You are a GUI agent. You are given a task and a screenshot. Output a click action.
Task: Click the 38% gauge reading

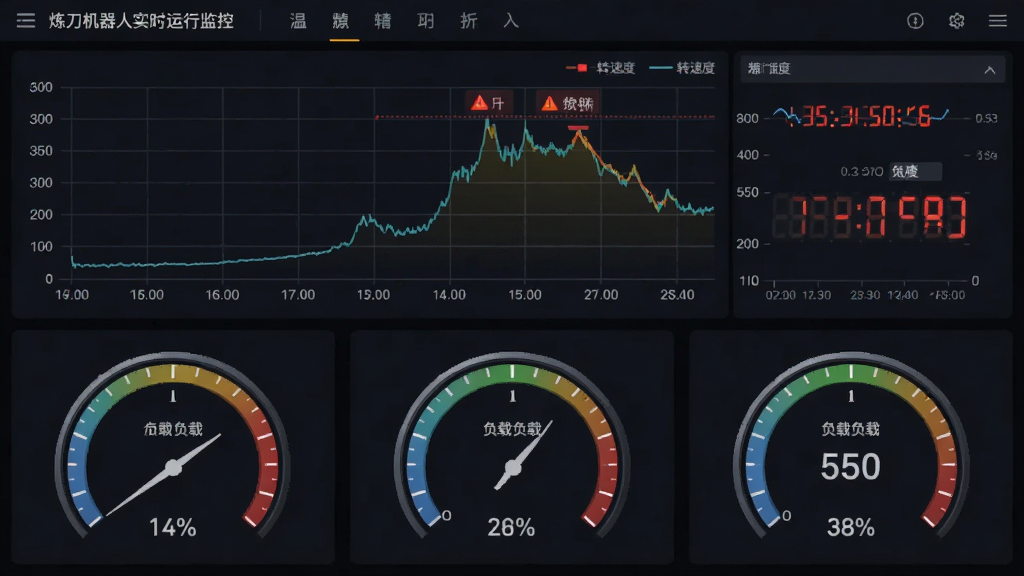point(850,527)
